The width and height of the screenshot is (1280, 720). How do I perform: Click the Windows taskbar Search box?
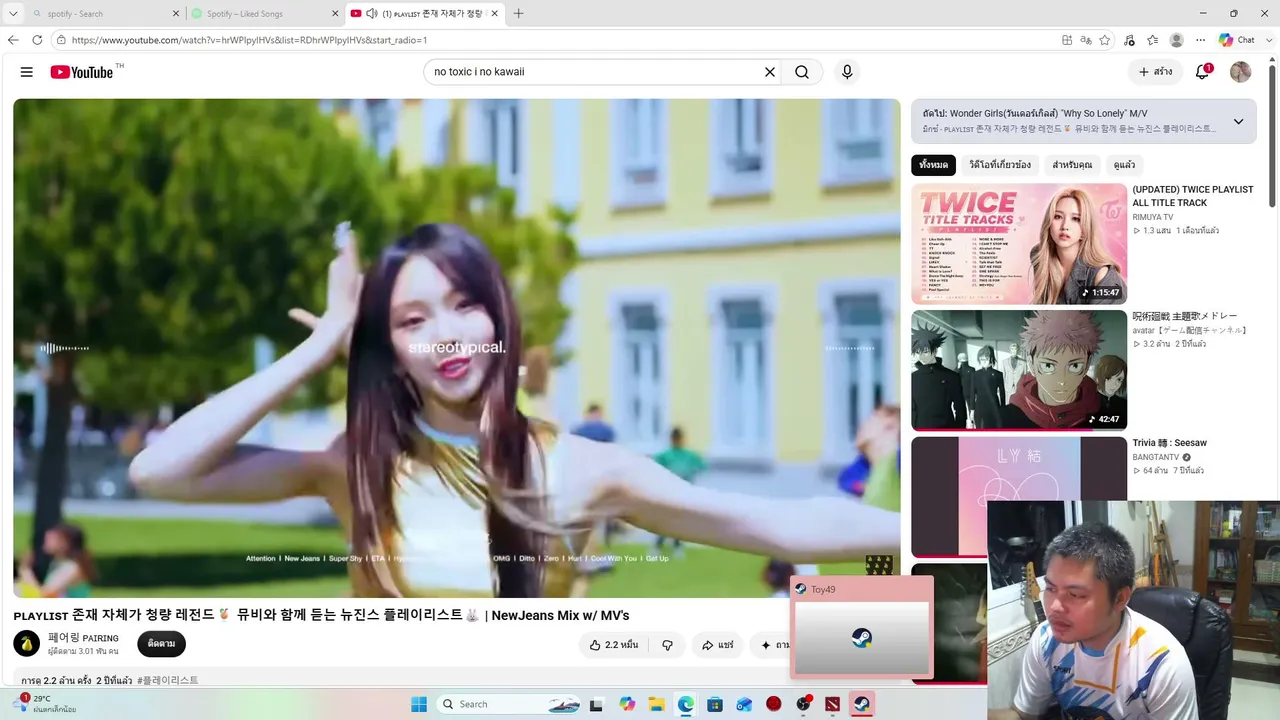pyautogui.click(x=510, y=704)
